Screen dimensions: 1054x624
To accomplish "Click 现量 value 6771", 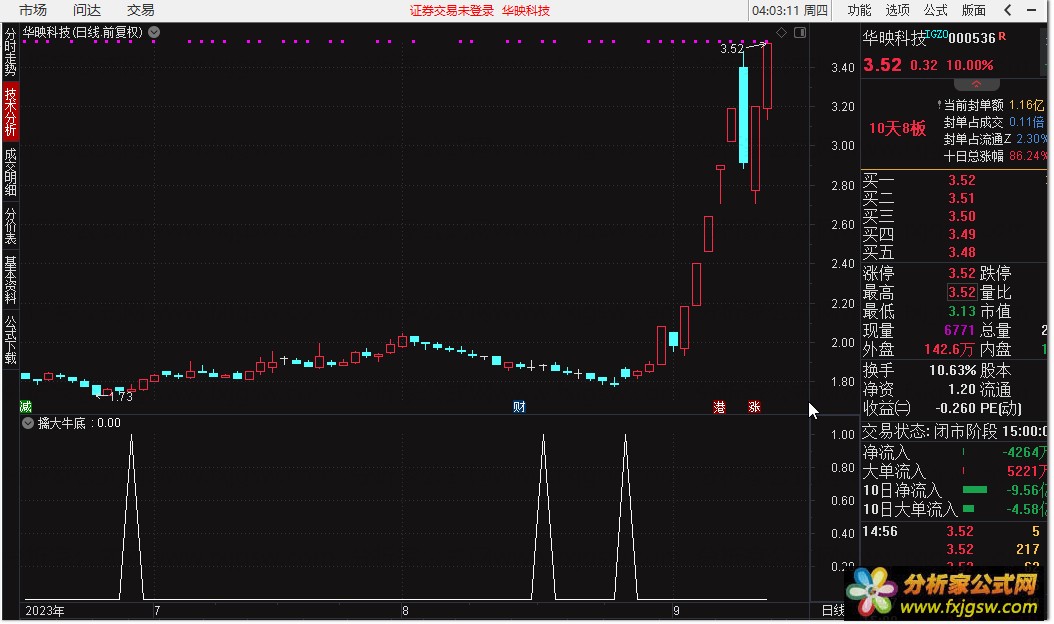I will pyautogui.click(x=959, y=330).
